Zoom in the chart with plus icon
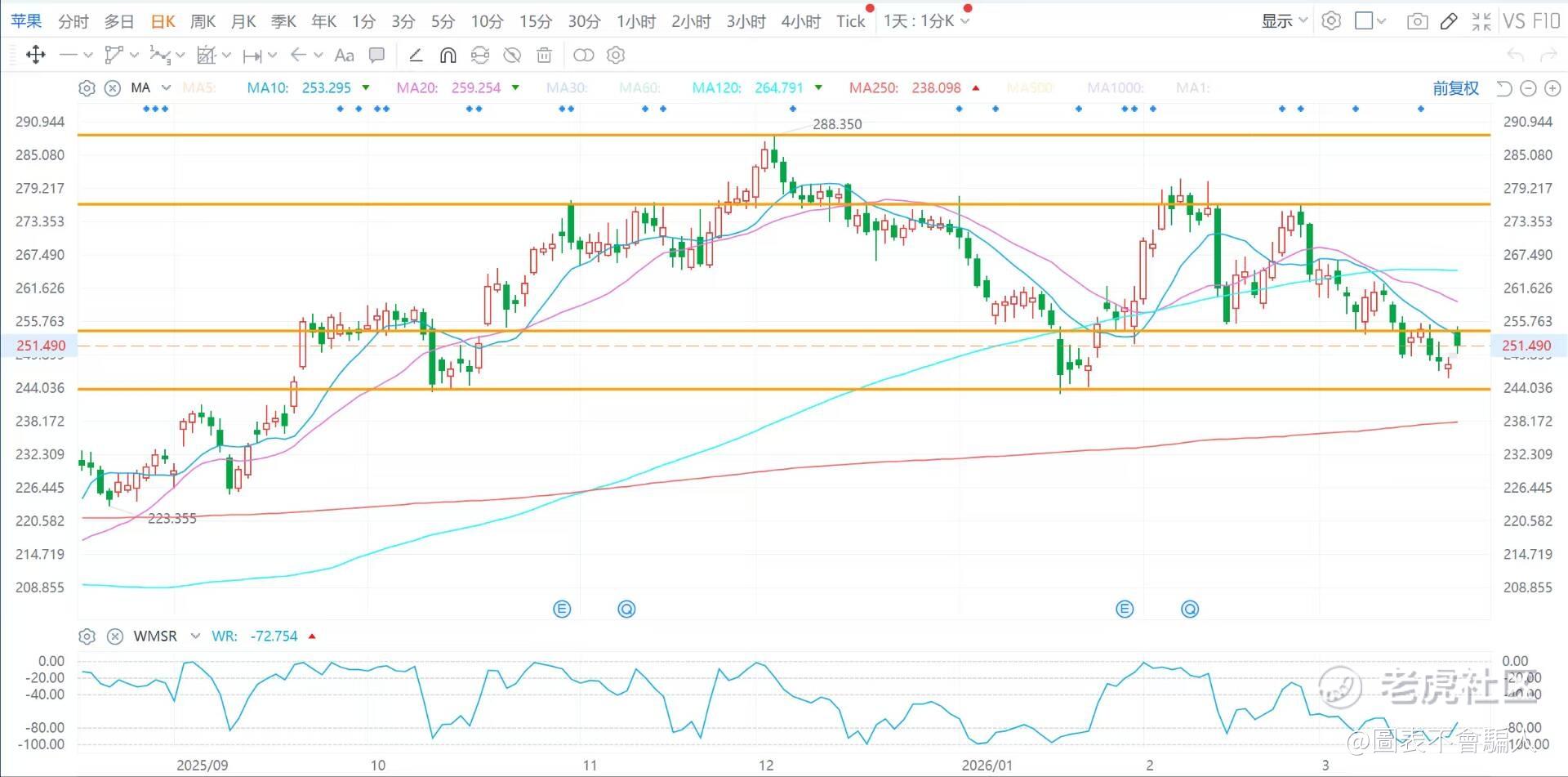 pos(1552,88)
